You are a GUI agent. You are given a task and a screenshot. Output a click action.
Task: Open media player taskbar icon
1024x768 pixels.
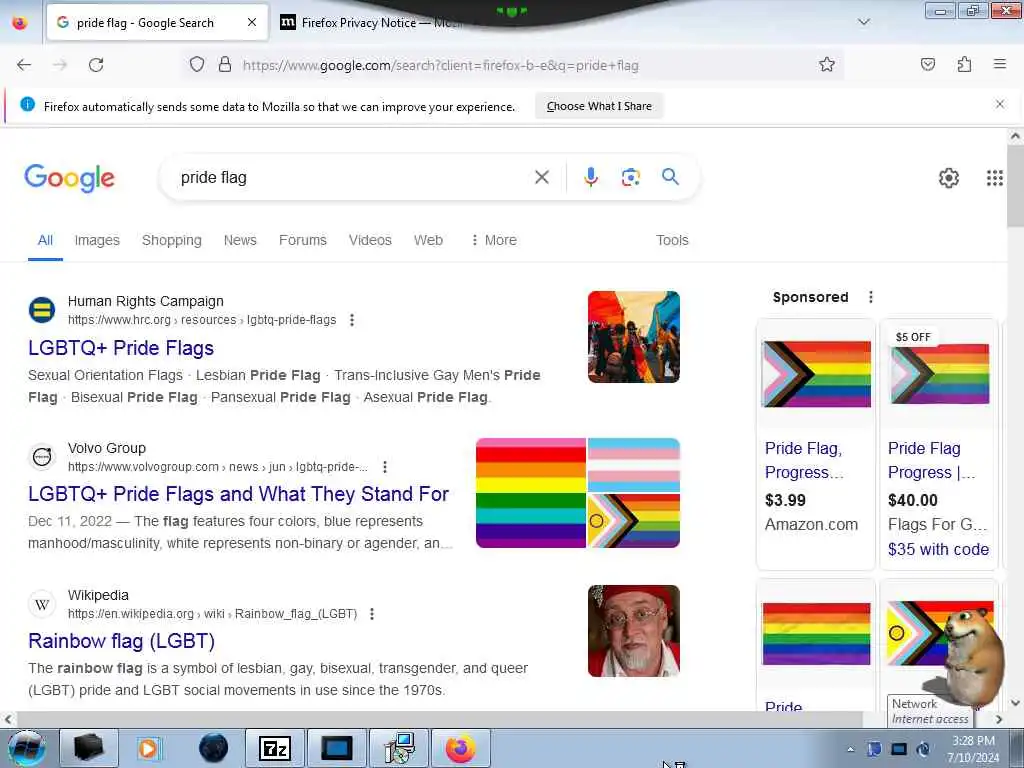150,748
